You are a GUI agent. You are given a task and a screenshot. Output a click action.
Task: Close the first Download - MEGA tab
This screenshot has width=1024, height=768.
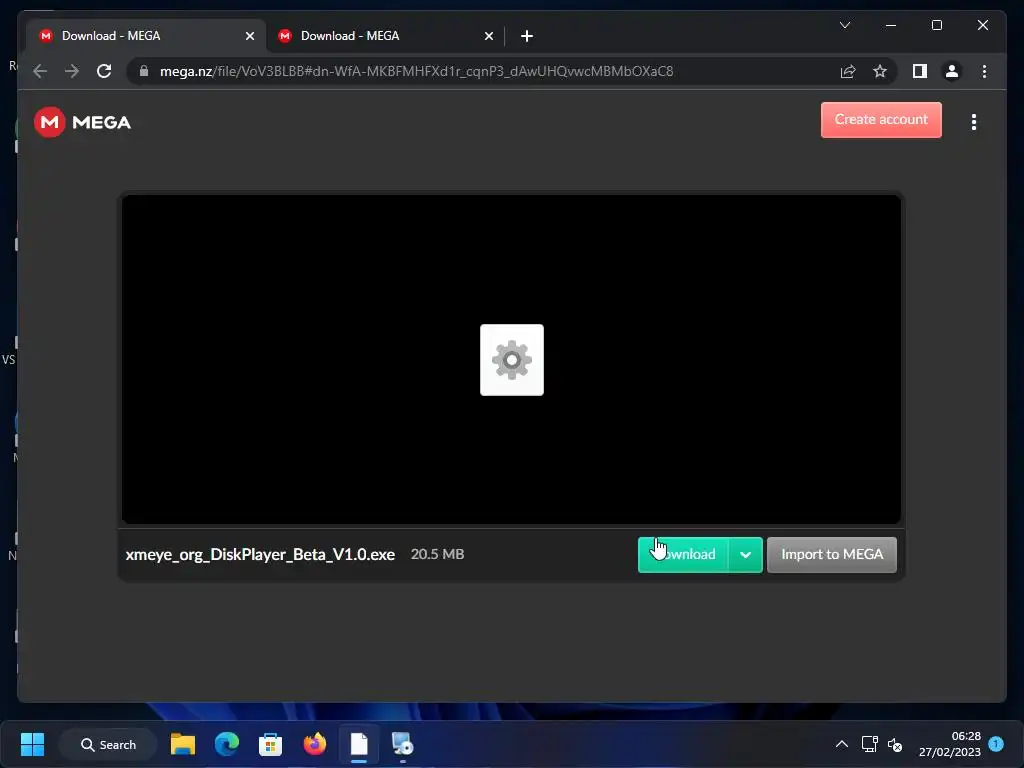249,36
